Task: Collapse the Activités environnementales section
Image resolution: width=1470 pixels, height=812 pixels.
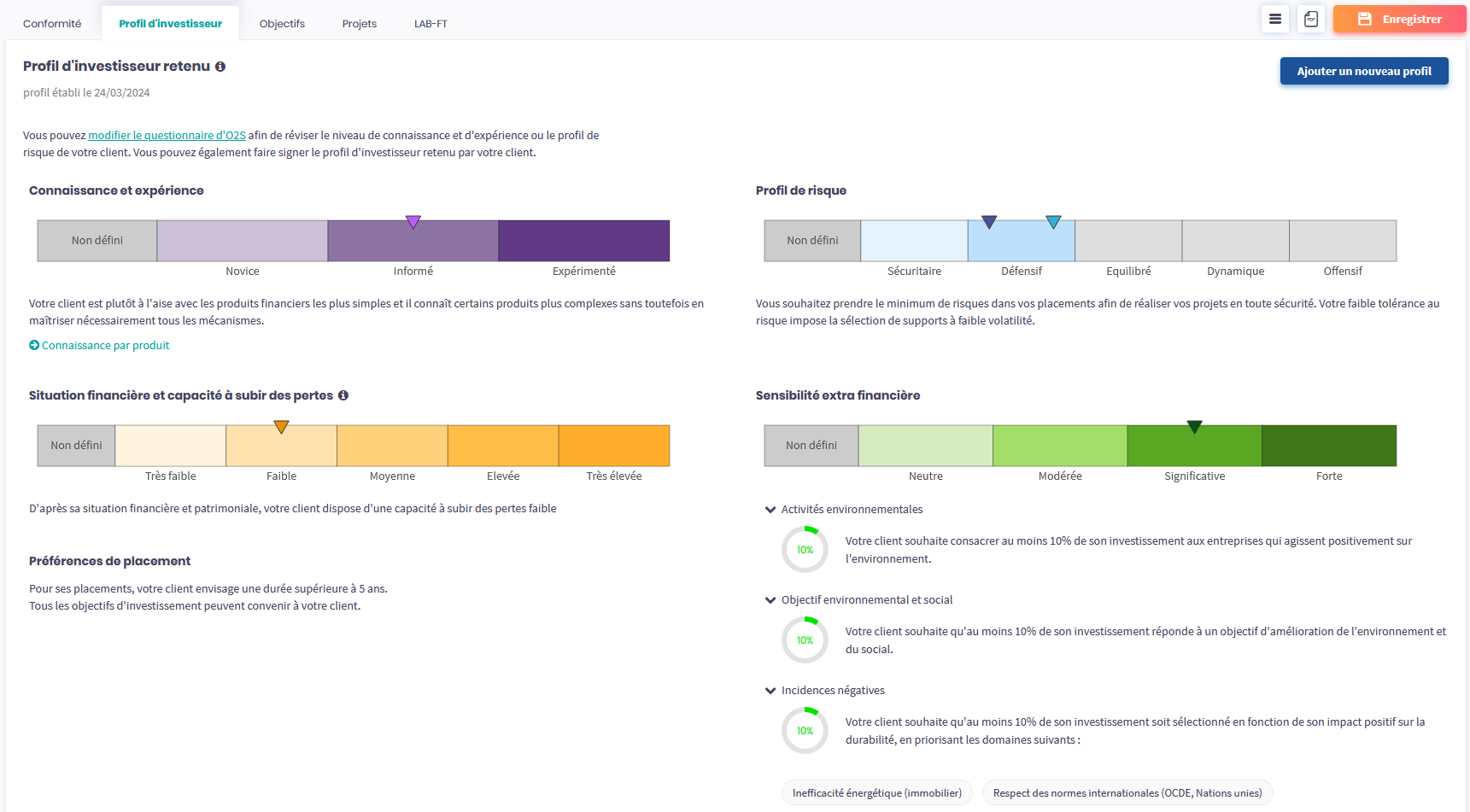Action: (770, 510)
